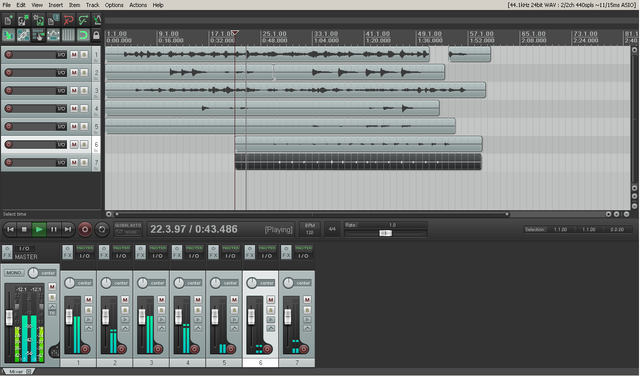This screenshot has height=376, width=640.
Task: Open Track menu
Action: [93, 5]
